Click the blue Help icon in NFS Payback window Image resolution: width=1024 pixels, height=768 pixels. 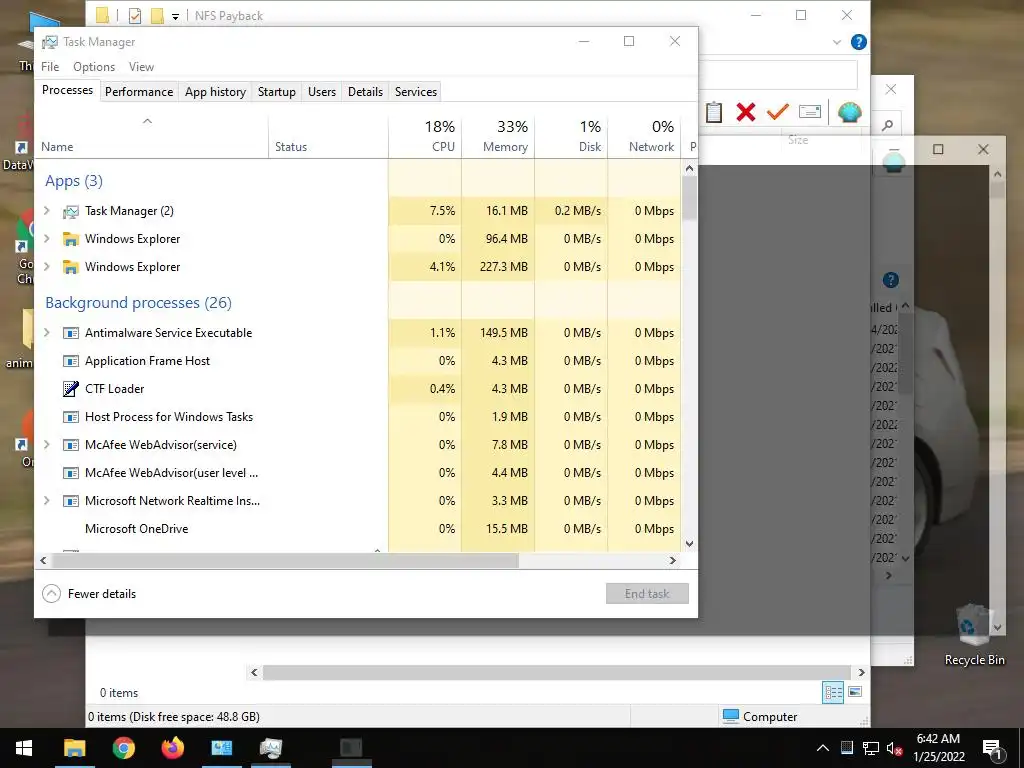pyautogui.click(x=858, y=42)
